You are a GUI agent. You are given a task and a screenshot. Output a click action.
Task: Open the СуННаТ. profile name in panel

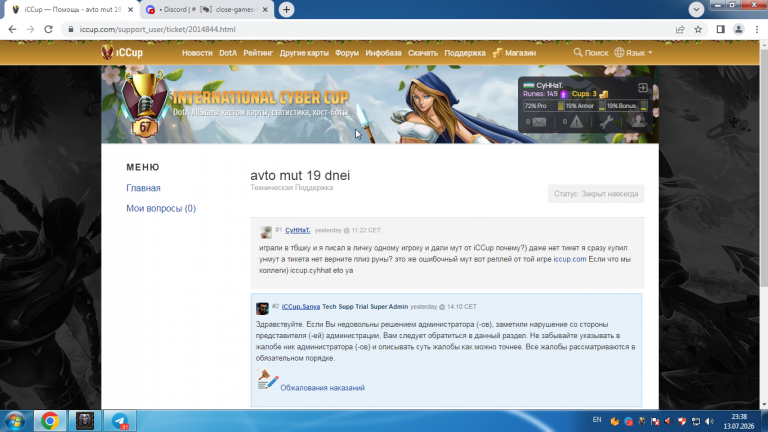click(550, 85)
